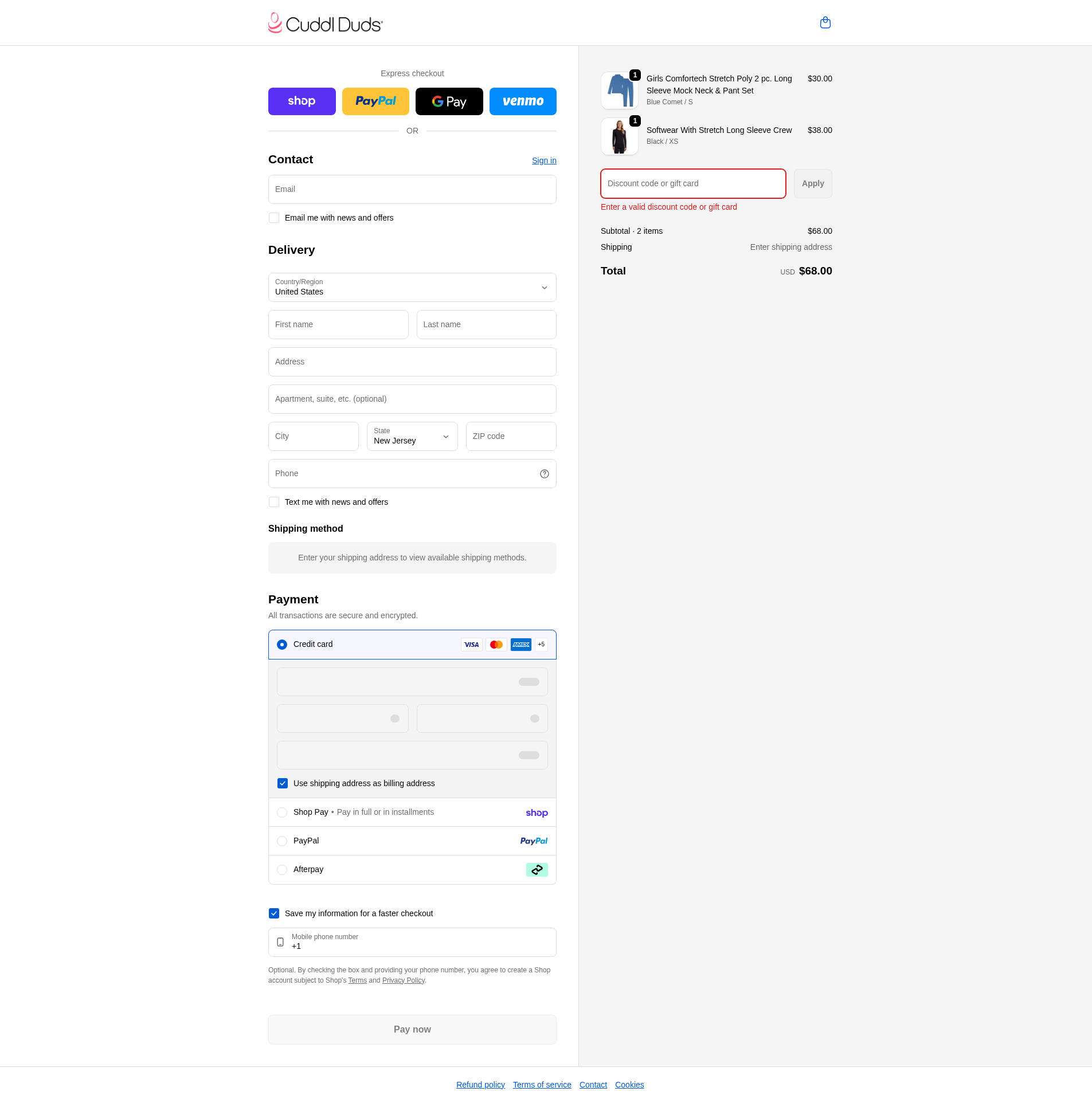The height and width of the screenshot is (1103, 1092).
Task: Click the discount code input field
Action: click(x=692, y=183)
